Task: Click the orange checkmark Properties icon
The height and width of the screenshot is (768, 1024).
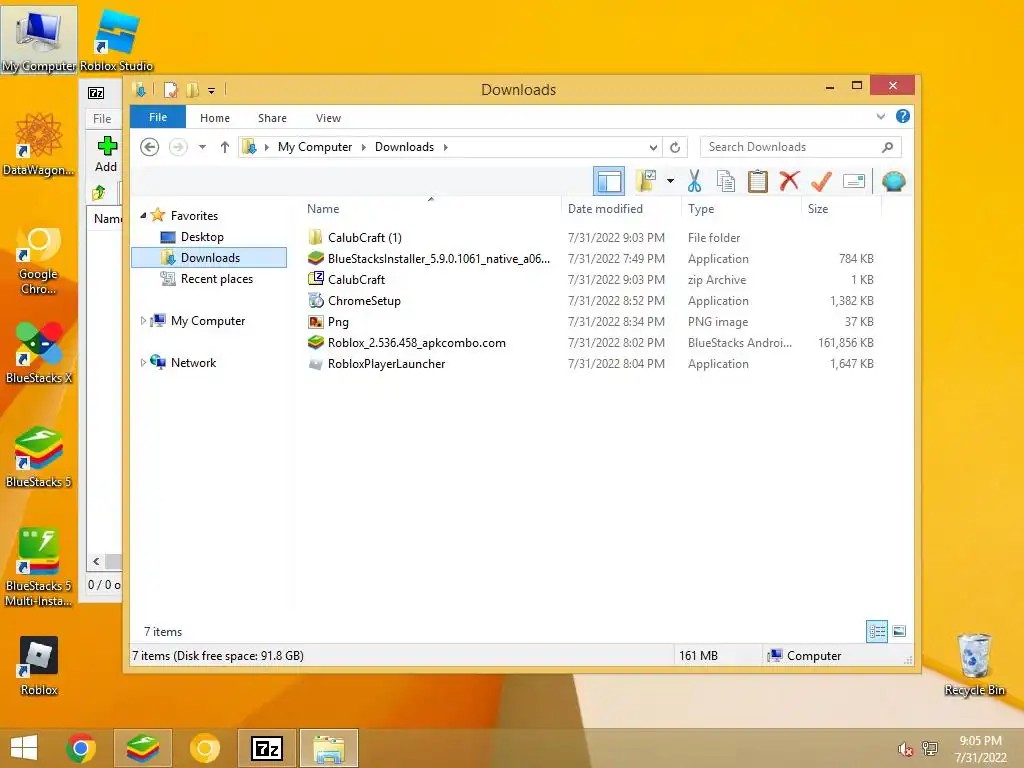Action: [821, 181]
